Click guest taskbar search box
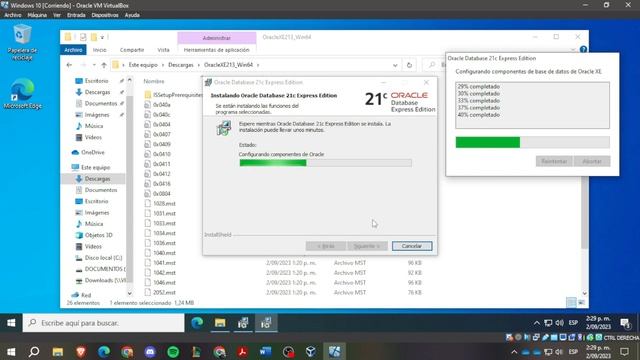Image resolution: width=640 pixels, height=360 pixels. coord(103,323)
